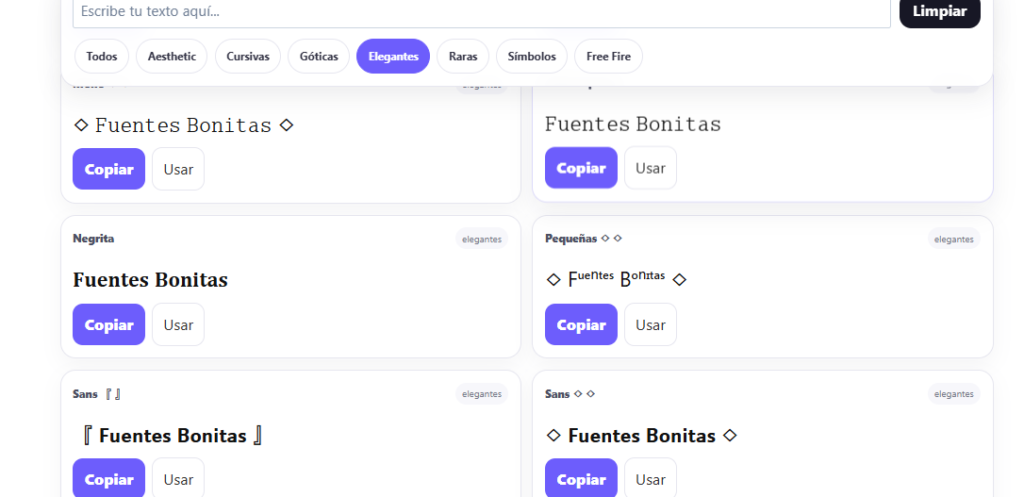Use the Sans bracketed 『』 font style
This screenshot has height=497, width=1024.
pos(178,479)
